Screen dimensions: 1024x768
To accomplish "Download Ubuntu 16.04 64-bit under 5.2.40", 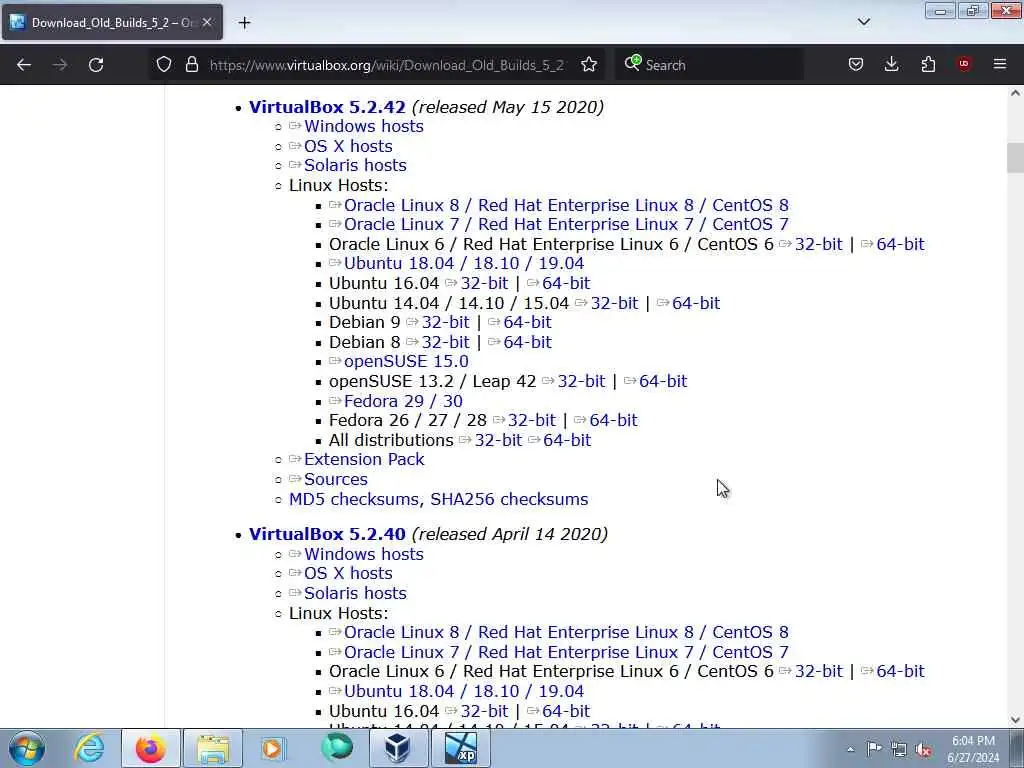I will pyautogui.click(x=566, y=711).
